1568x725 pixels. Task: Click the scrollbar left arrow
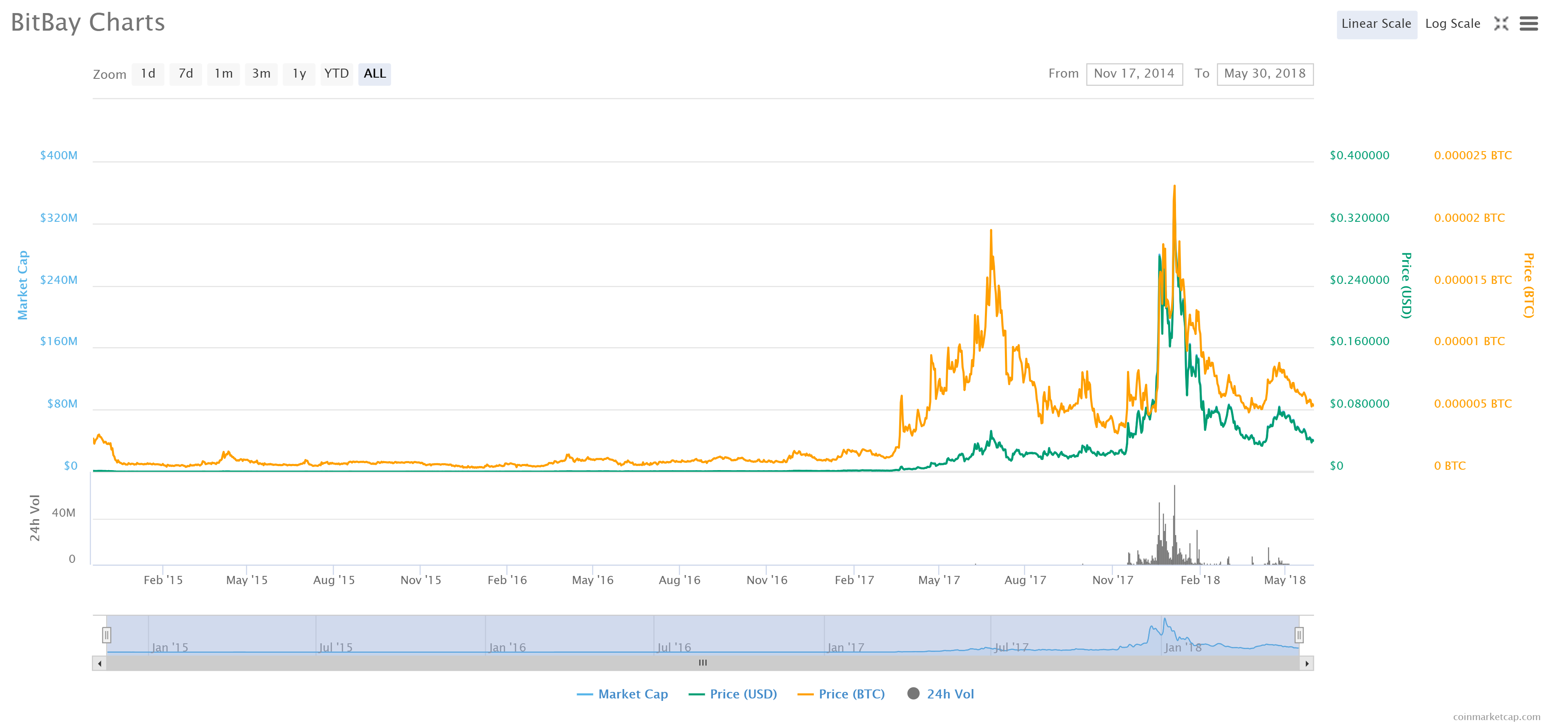99,663
